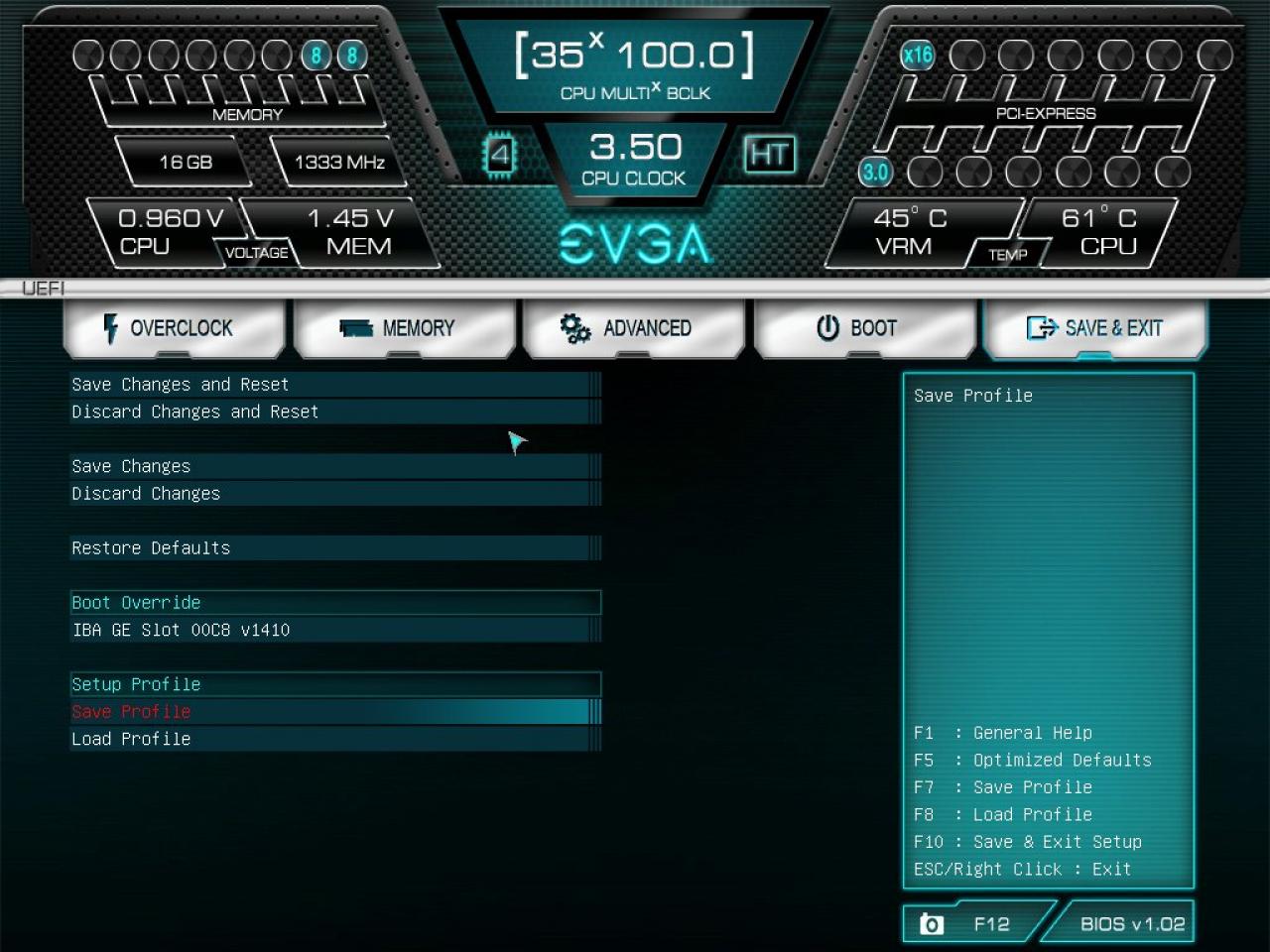The height and width of the screenshot is (952, 1270).
Task: Switch to the Memory tab
Action: [x=404, y=328]
